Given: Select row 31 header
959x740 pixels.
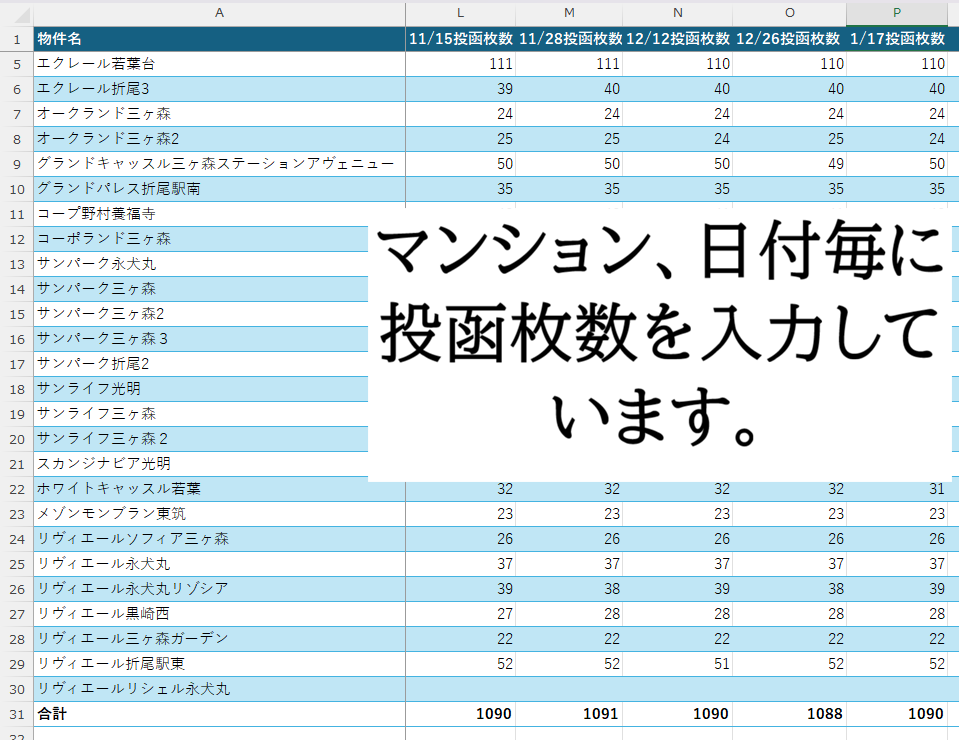Looking at the screenshot, I should pos(17,714).
